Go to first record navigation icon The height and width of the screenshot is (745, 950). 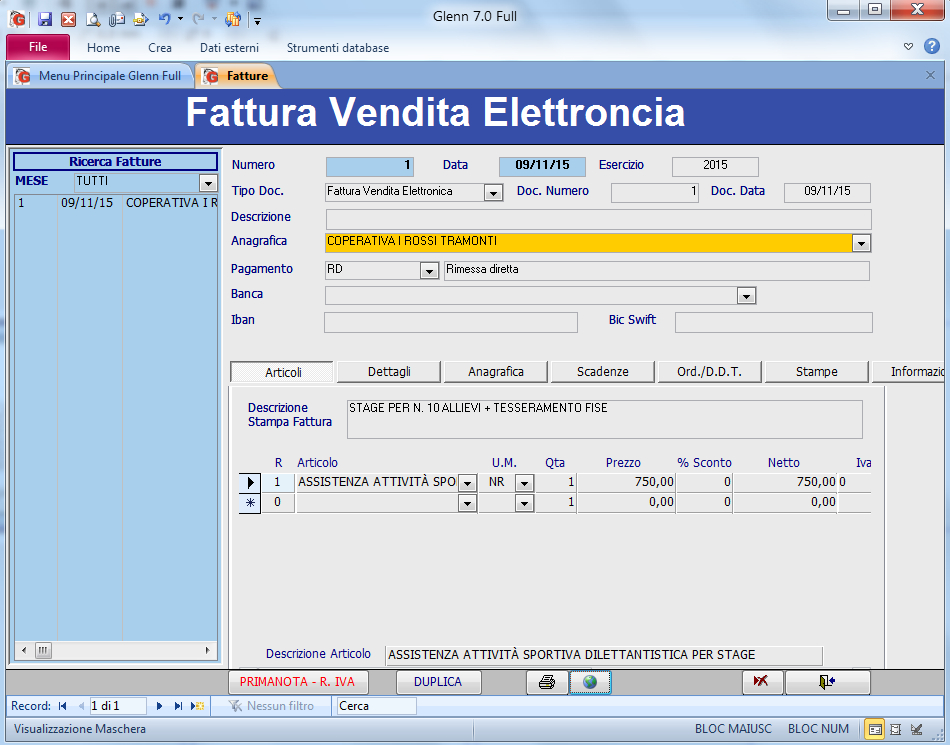coord(62,706)
